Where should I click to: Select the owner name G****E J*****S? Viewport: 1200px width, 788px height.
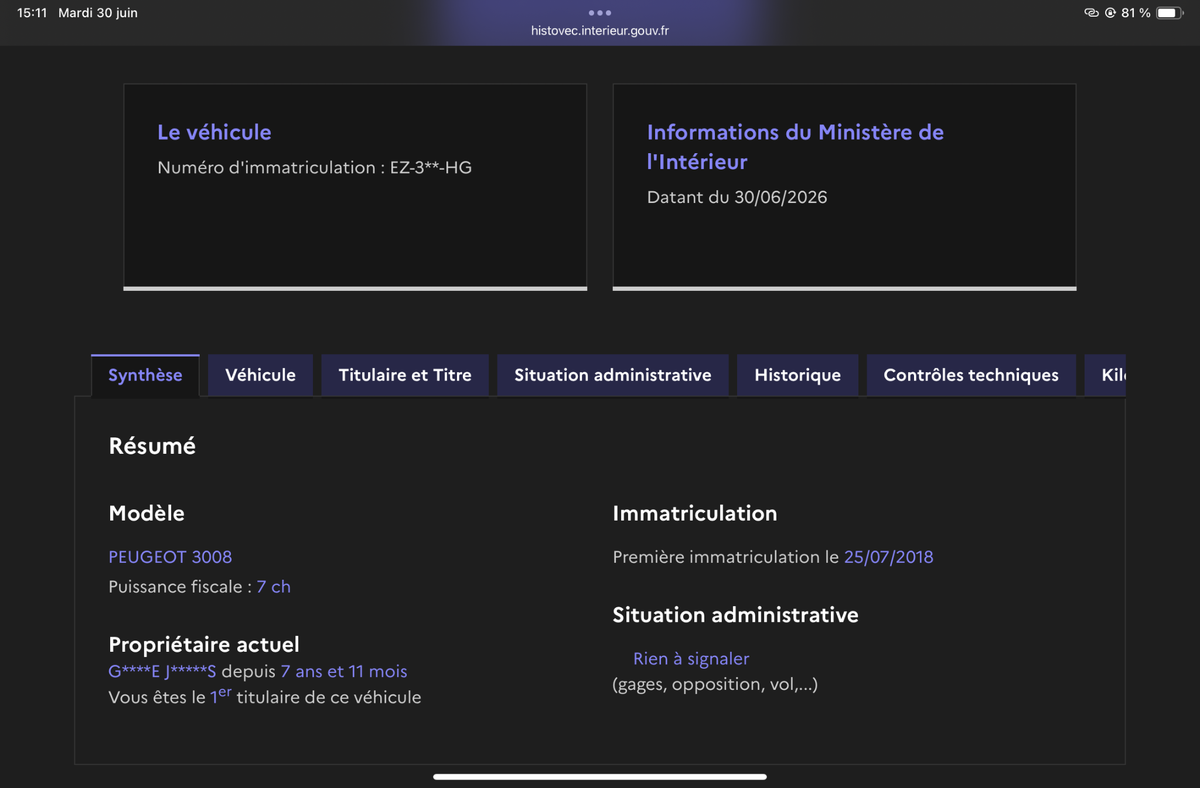162,671
